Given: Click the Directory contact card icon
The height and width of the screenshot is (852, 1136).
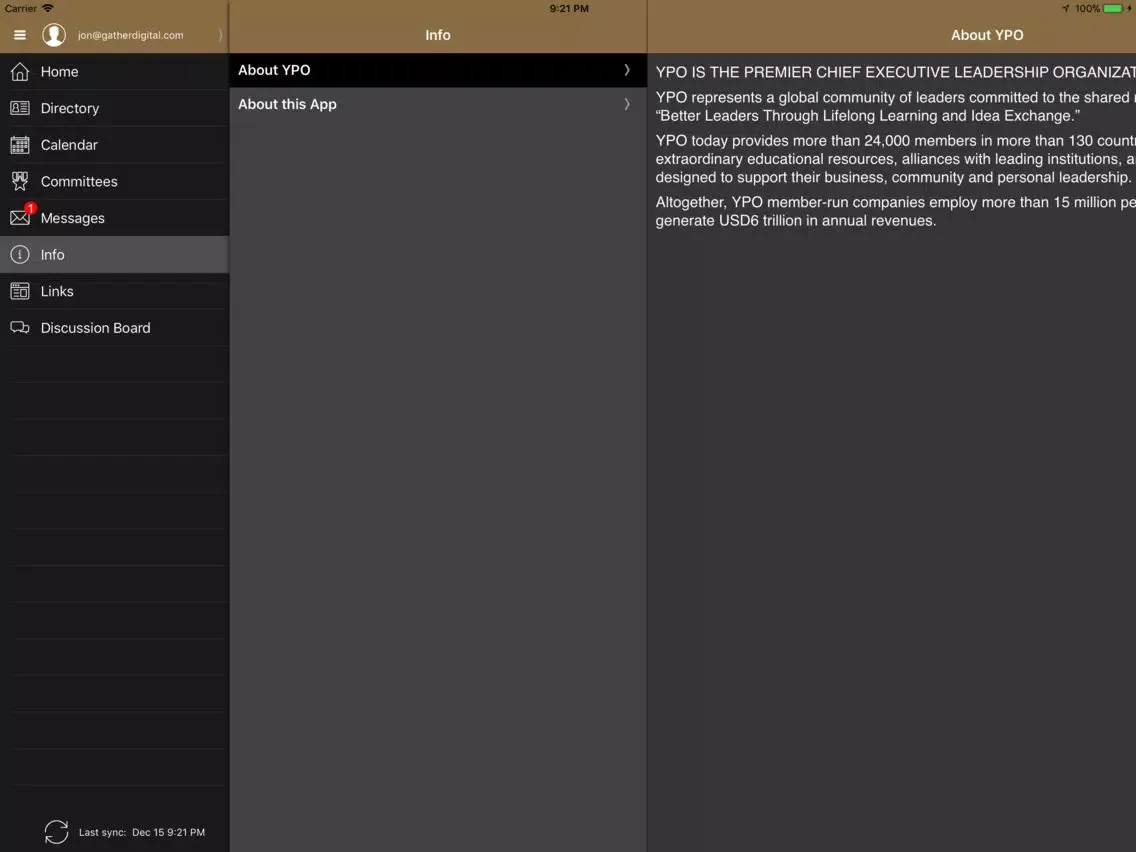Looking at the screenshot, I should point(20,108).
